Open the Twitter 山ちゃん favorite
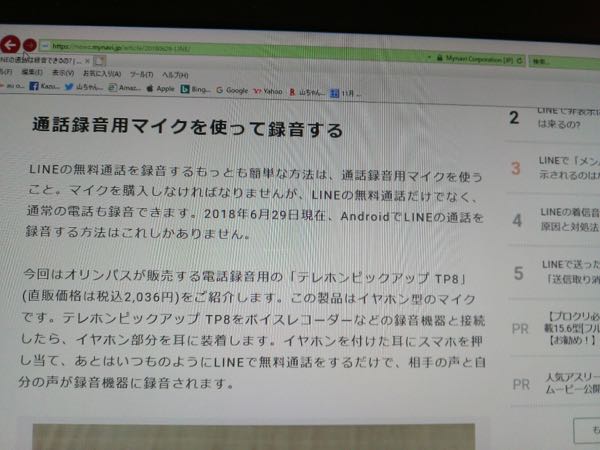The height and width of the screenshot is (450, 600). (83, 87)
